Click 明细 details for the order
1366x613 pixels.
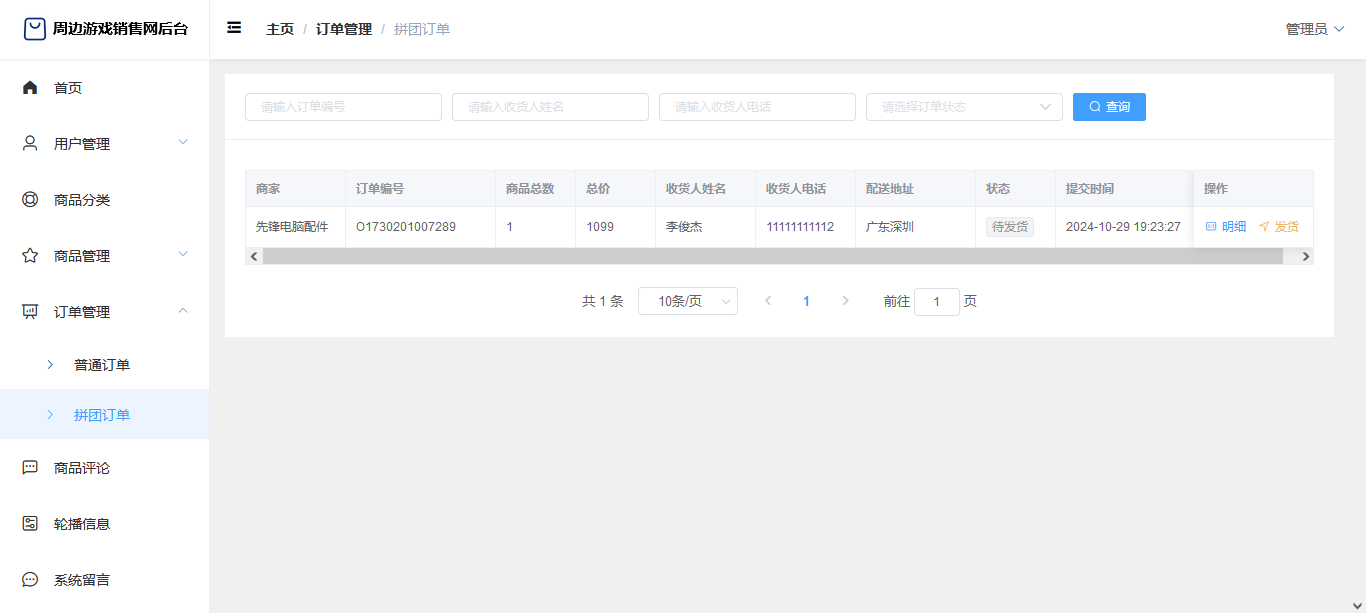(1226, 227)
